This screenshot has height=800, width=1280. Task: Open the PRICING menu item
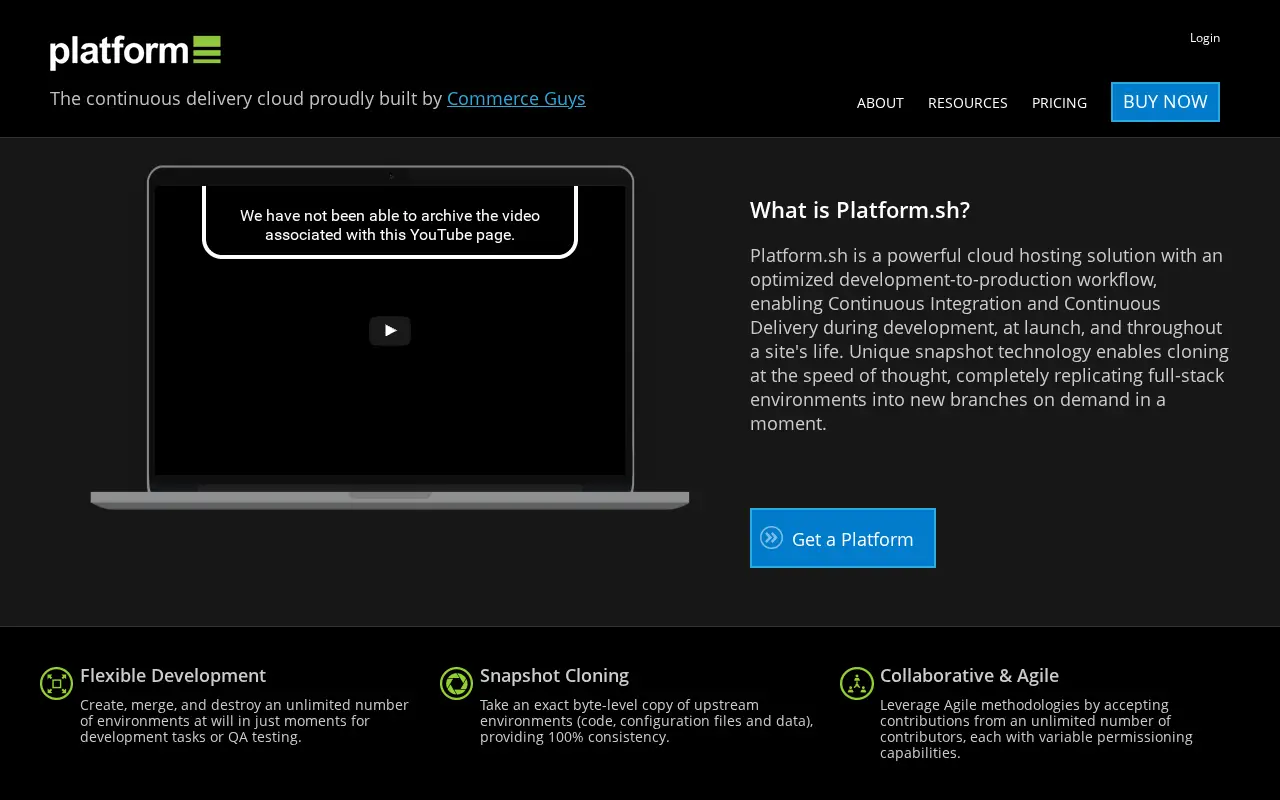[1059, 103]
